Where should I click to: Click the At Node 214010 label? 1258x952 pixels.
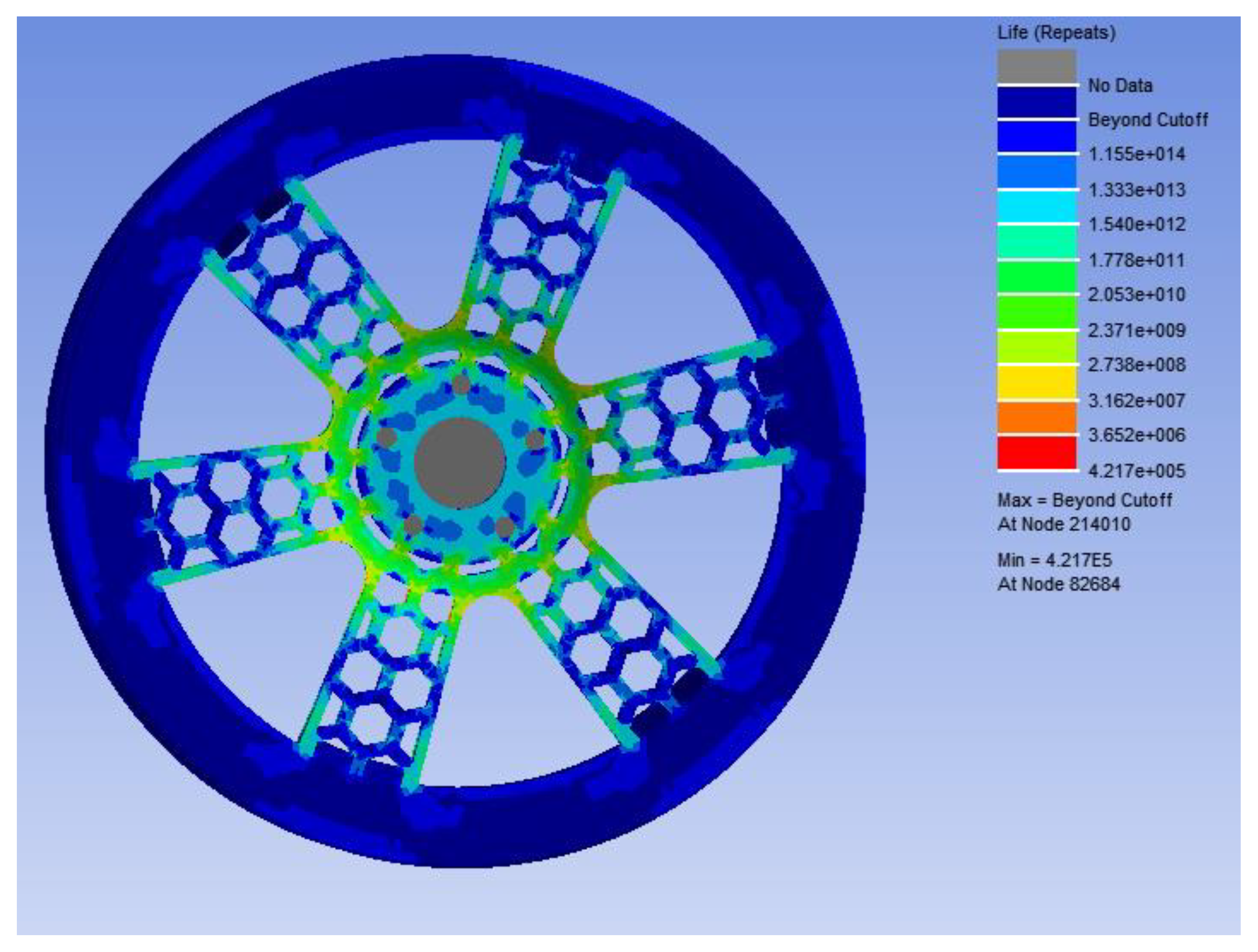click(1064, 524)
